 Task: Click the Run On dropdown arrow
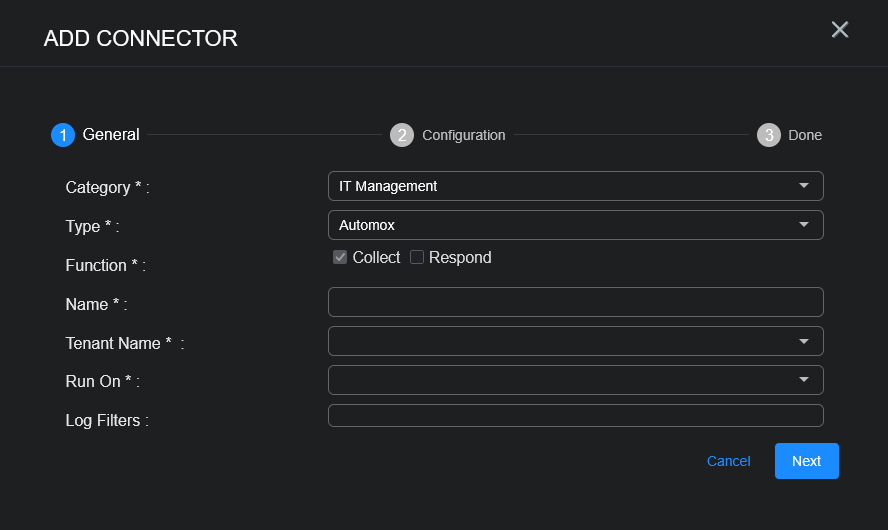(804, 380)
